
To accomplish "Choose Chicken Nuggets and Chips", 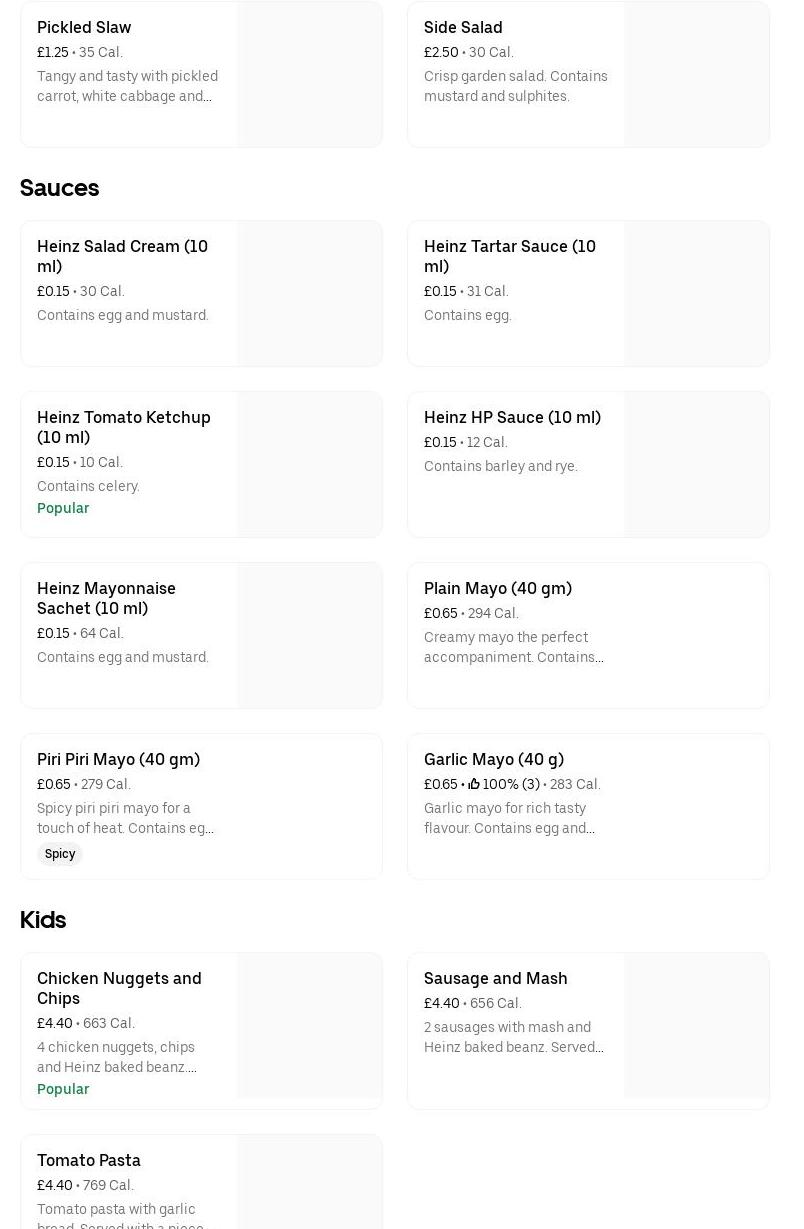I will click(x=119, y=988).
